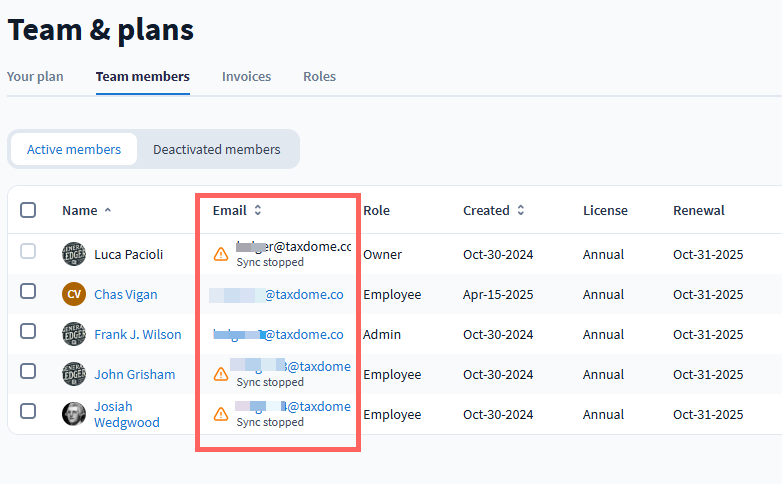Click Chas Vigan's CV avatar icon
Viewport: 782px width, 484px height.
coord(74,294)
